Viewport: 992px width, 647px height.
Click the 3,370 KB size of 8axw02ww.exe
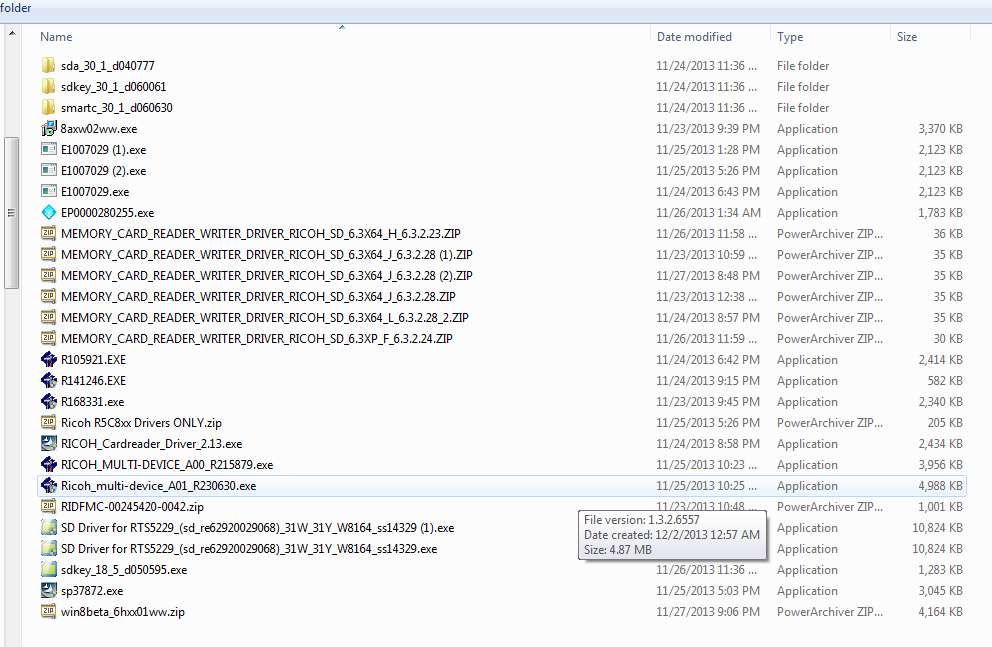(x=940, y=128)
